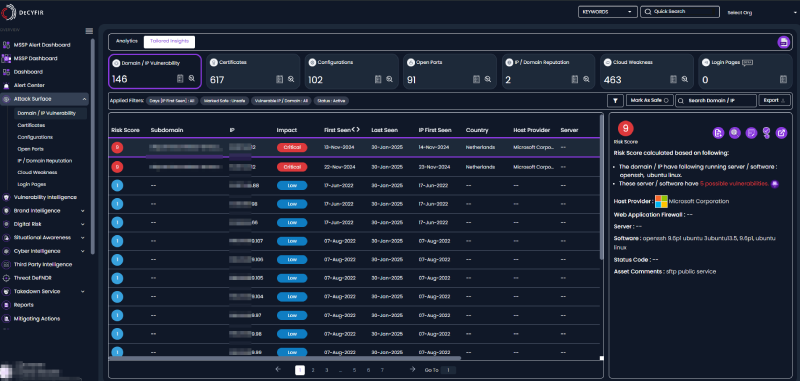Open the report icon on Configurations card

tap(378, 79)
